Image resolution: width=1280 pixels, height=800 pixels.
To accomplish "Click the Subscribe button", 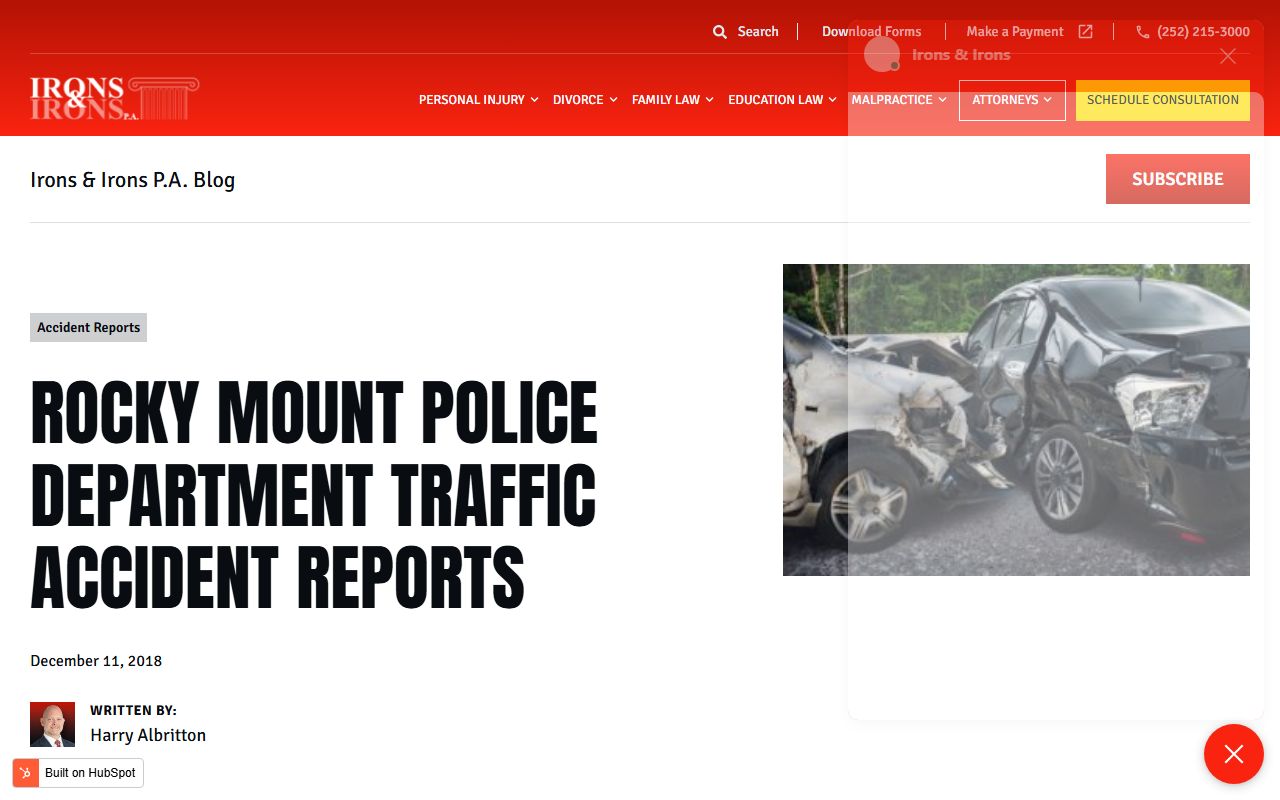I will (x=1178, y=179).
